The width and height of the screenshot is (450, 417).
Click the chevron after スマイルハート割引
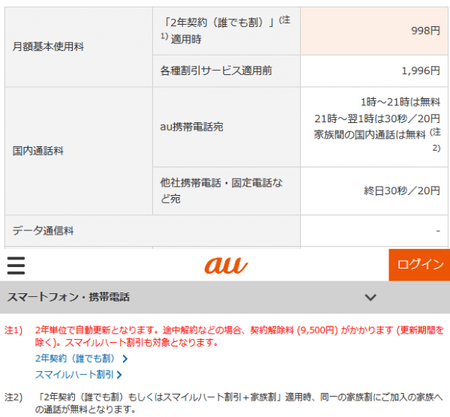coord(119,375)
